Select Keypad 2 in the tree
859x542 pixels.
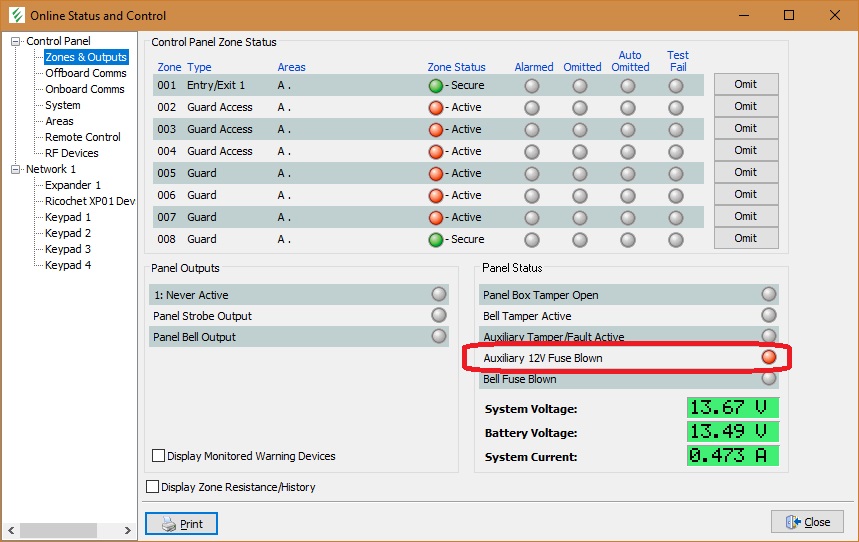[68, 233]
